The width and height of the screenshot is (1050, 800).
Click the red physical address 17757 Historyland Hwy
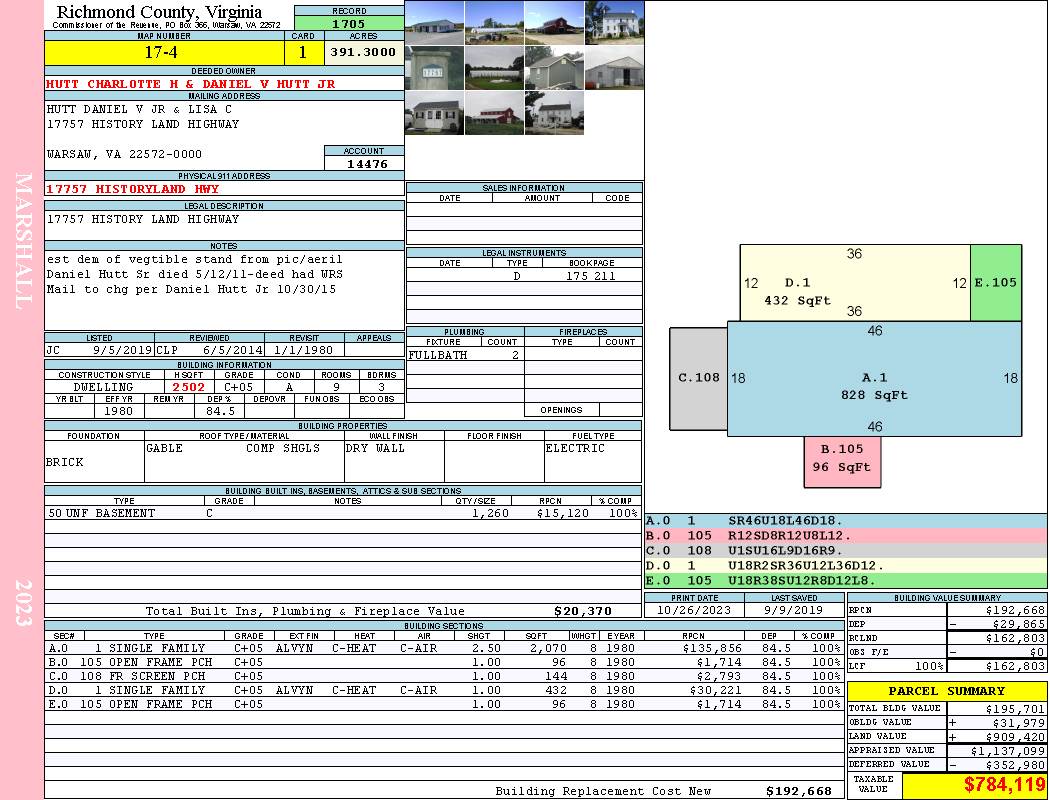point(132,188)
